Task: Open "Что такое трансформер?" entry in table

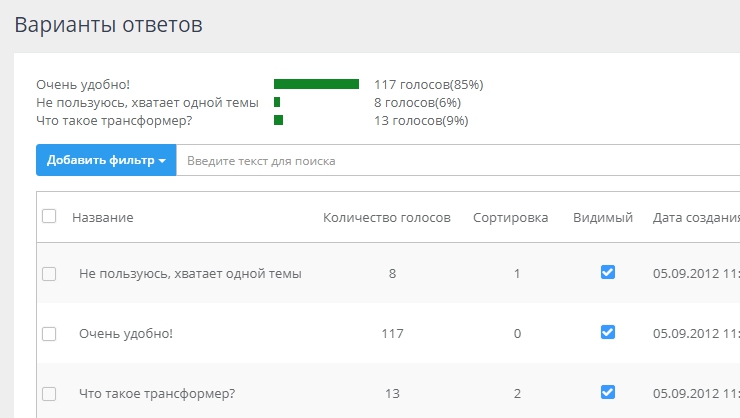Action: [157, 393]
